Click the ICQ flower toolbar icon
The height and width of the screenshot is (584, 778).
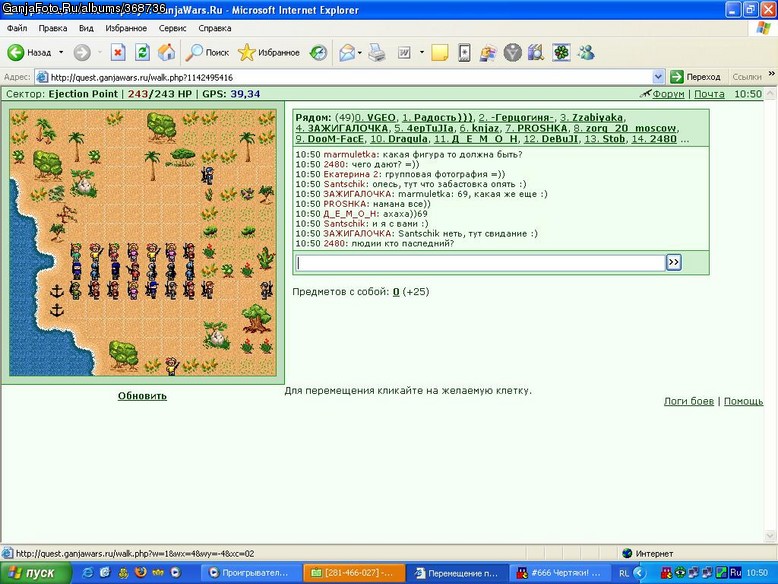click(561, 52)
